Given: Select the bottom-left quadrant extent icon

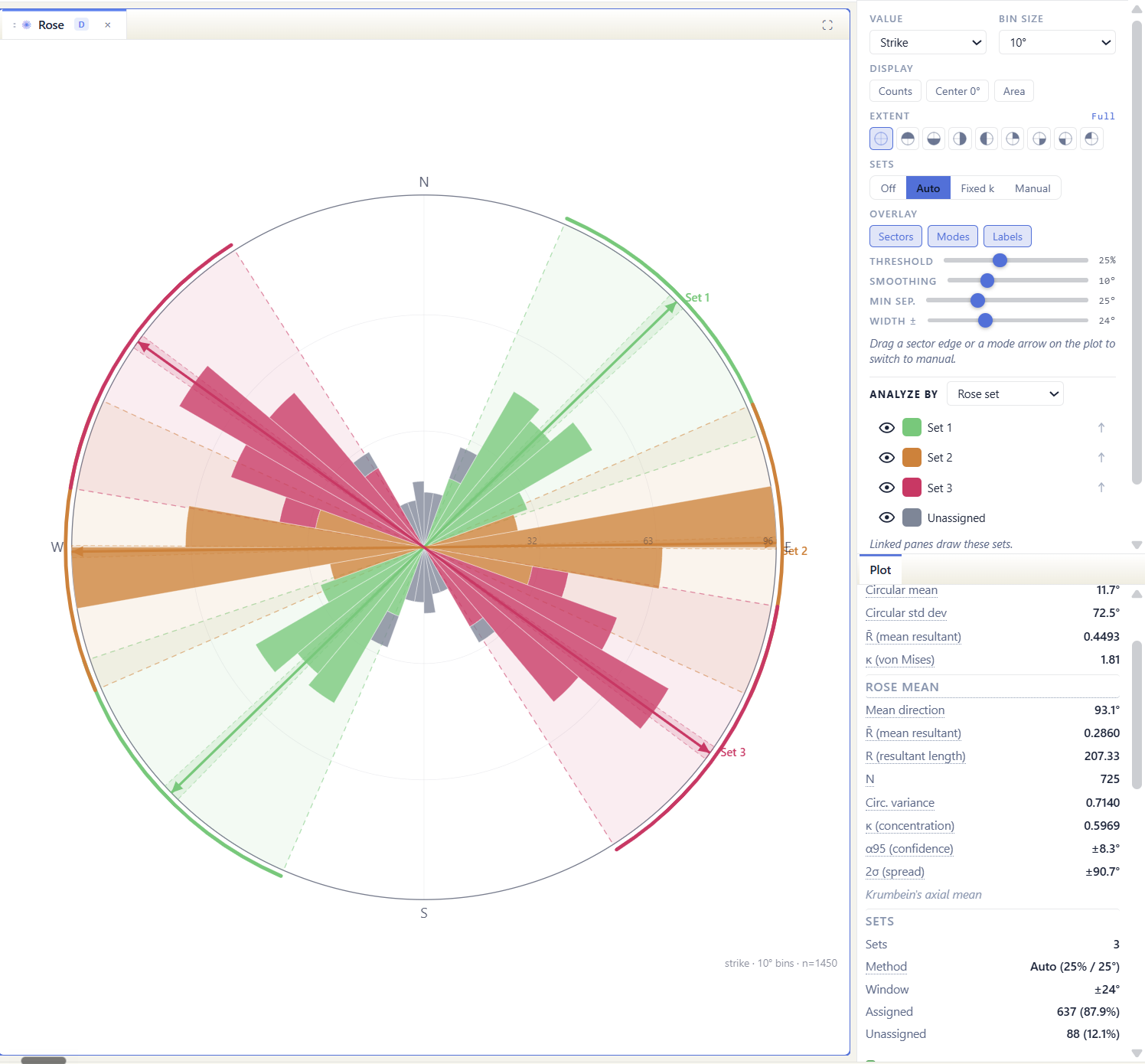Looking at the screenshot, I should (1065, 139).
